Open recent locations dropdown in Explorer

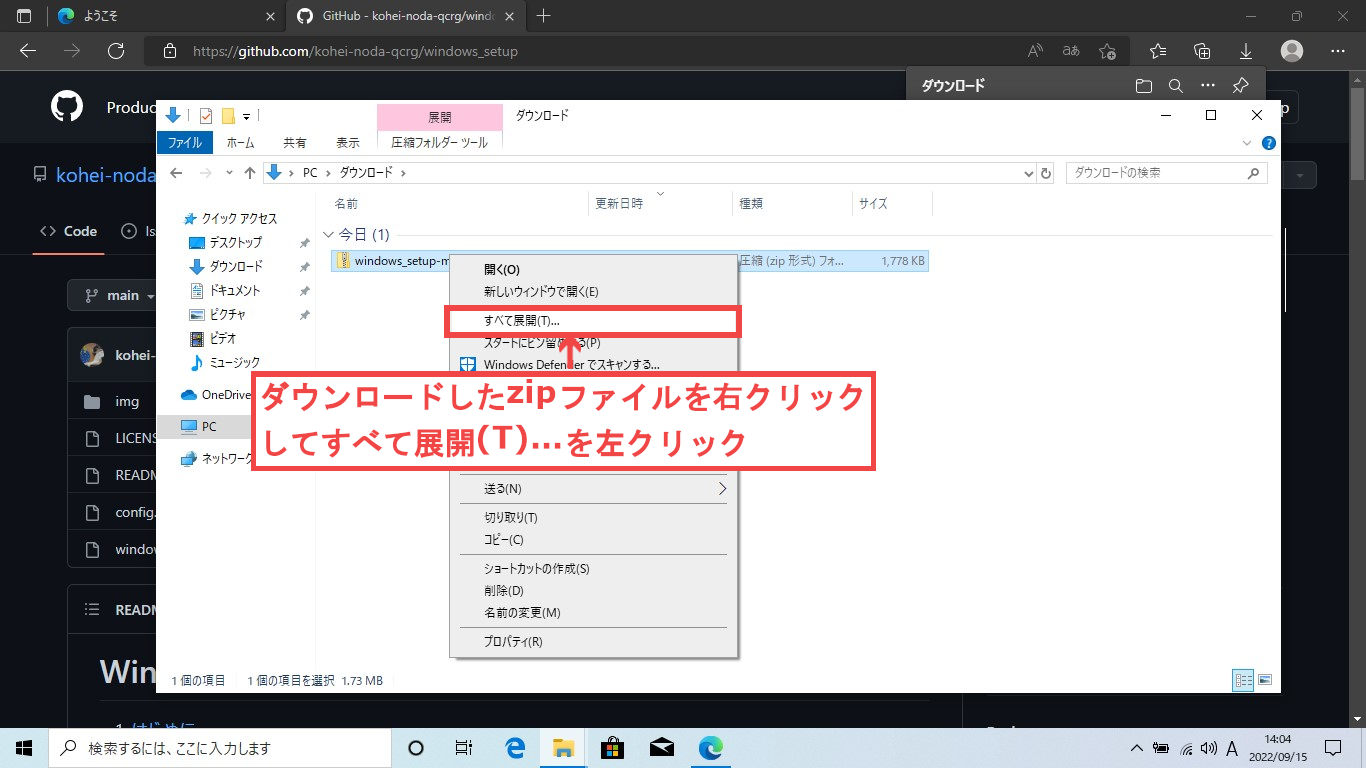pyautogui.click(x=229, y=173)
